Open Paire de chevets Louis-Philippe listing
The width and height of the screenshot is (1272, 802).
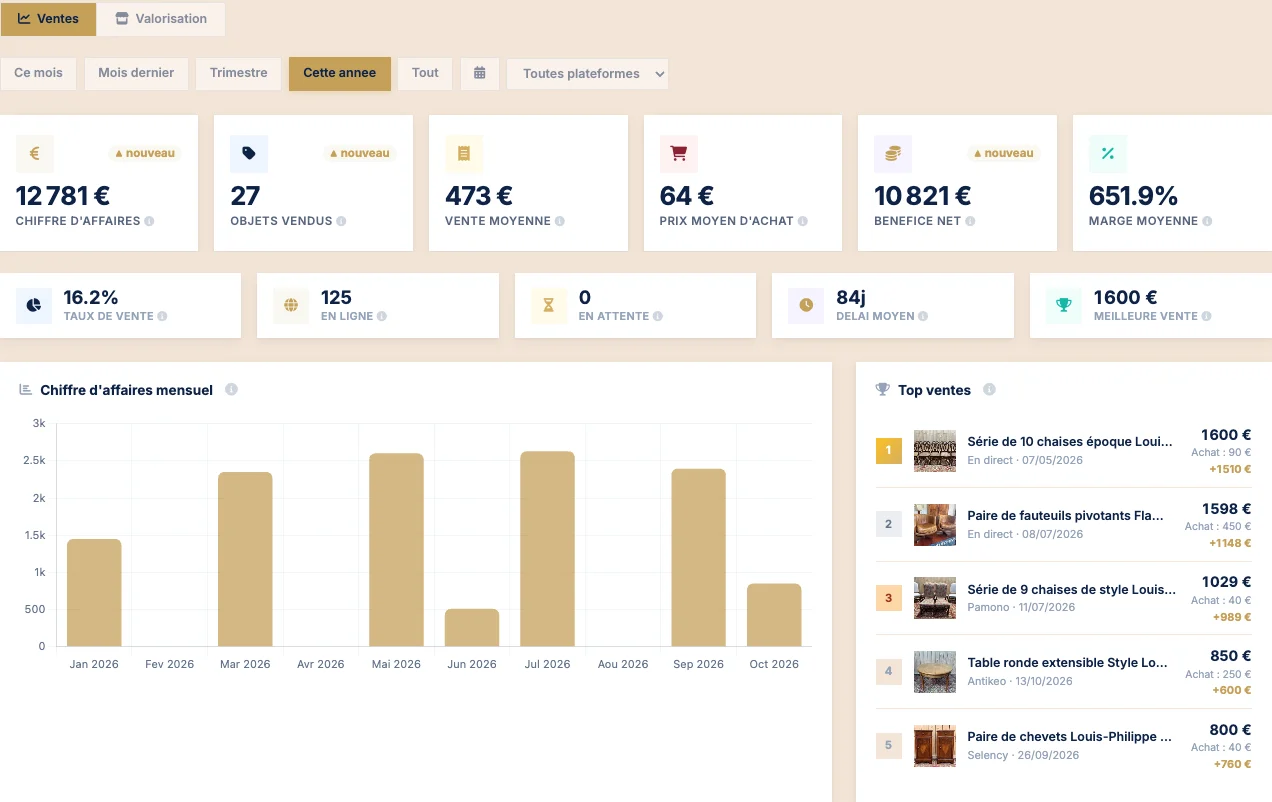click(x=1070, y=737)
